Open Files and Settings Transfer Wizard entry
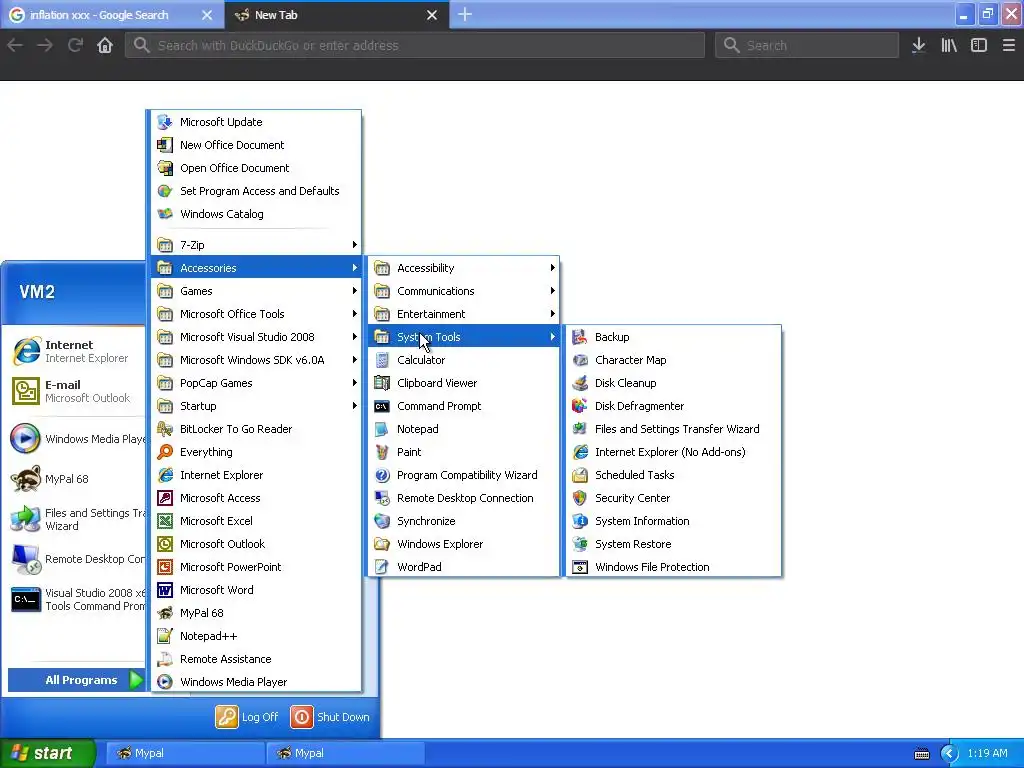Image resolution: width=1024 pixels, height=768 pixels. 673,429
